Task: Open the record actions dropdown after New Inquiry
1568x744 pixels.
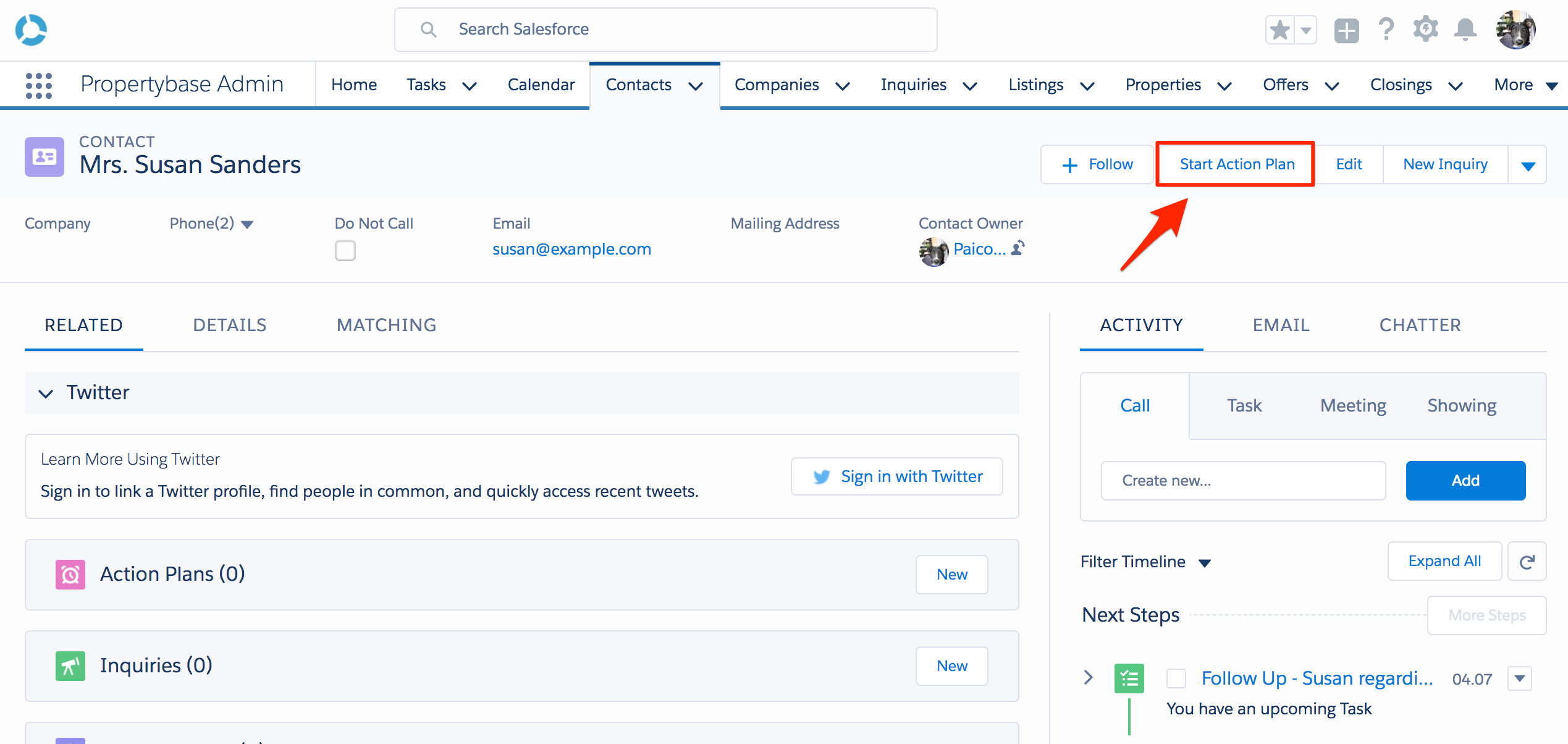Action: coord(1528,165)
